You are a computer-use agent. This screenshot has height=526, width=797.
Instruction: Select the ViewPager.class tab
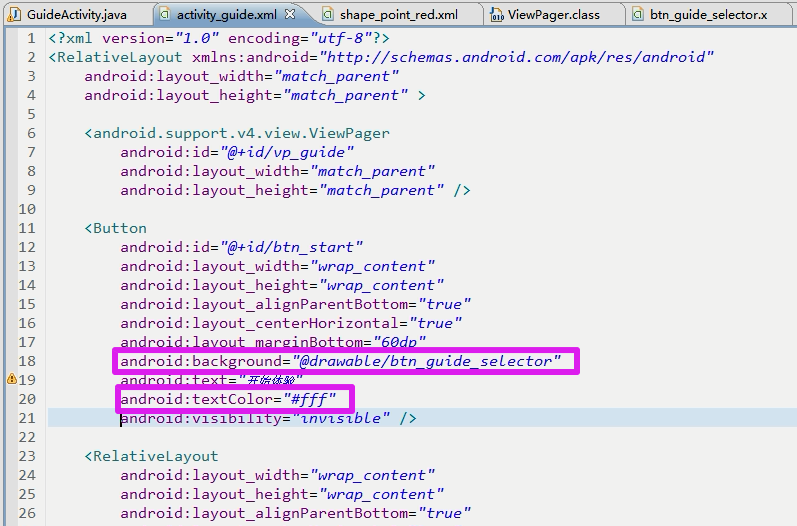pyautogui.click(x=553, y=15)
